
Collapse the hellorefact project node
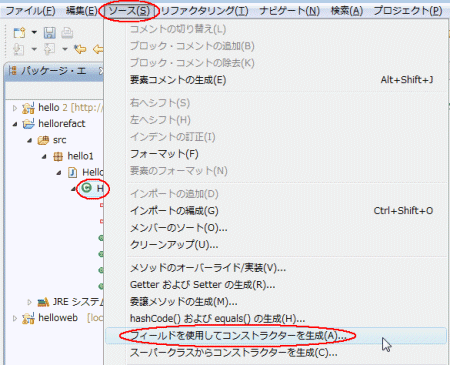[15, 124]
